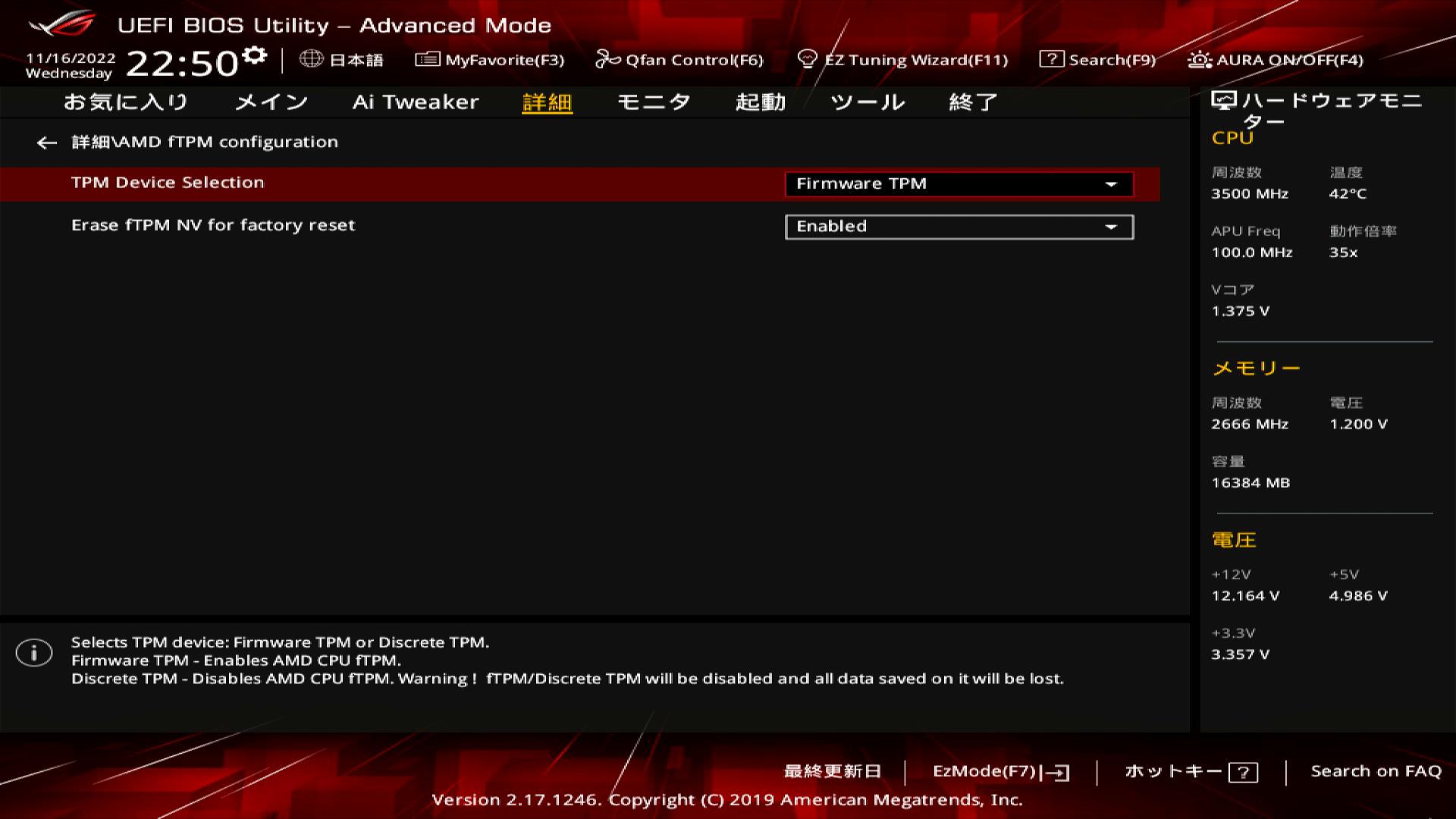This screenshot has width=1456, height=819.
Task: Click the back arrow to leave fTPM configuration
Action: (x=47, y=143)
